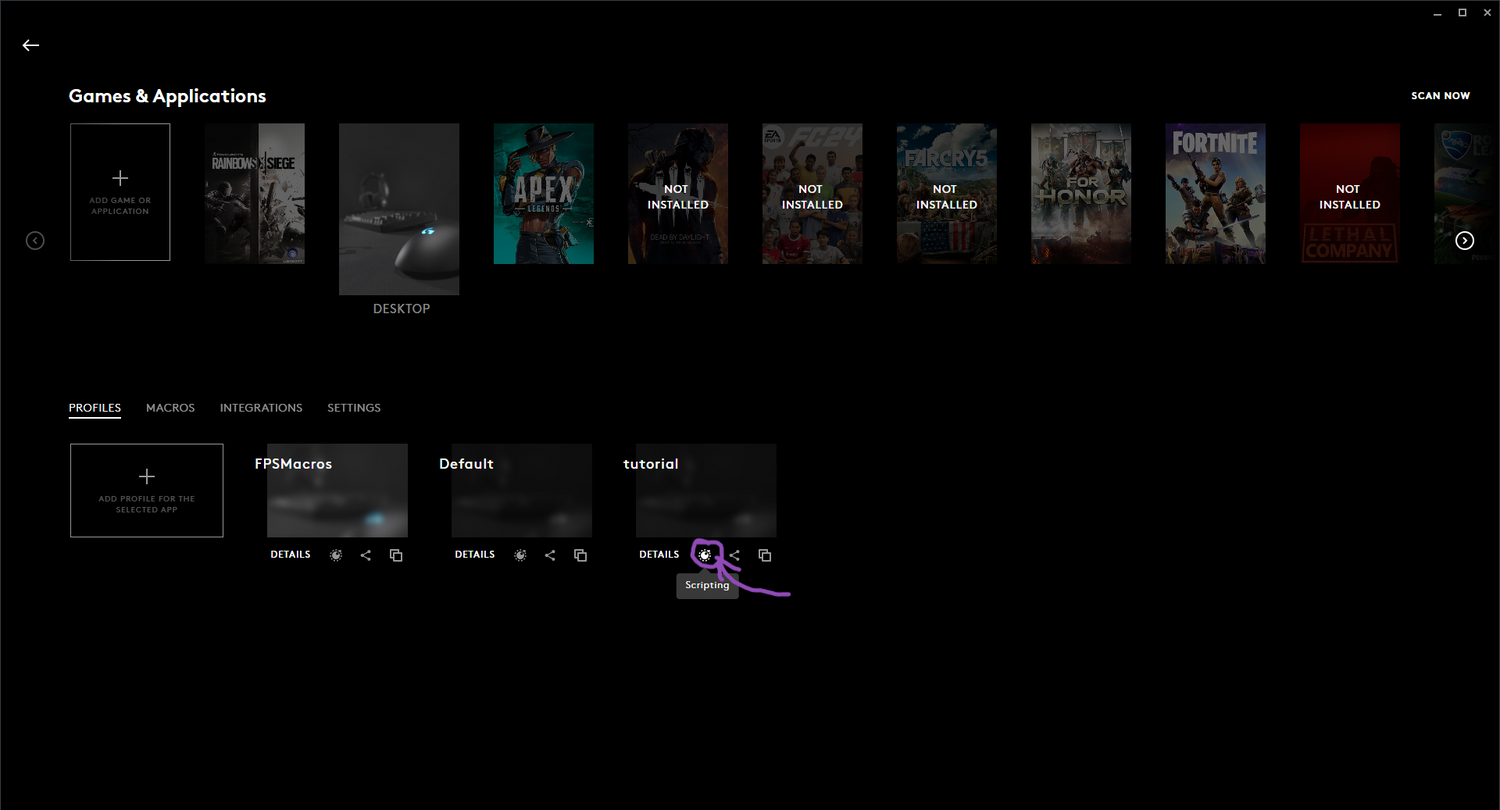This screenshot has width=1500, height=810.
Task: Select the Fortnite game tile
Action: [x=1215, y=194]
